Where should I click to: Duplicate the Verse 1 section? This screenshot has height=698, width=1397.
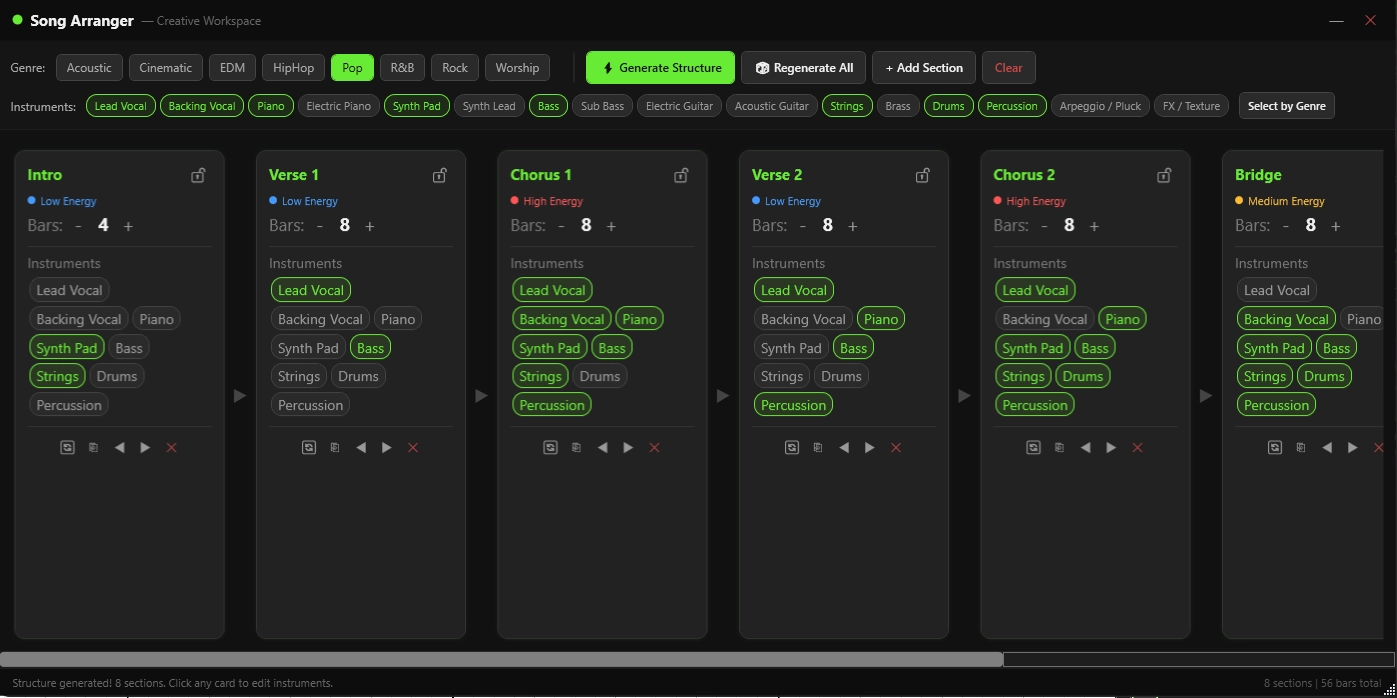(335, 447)
